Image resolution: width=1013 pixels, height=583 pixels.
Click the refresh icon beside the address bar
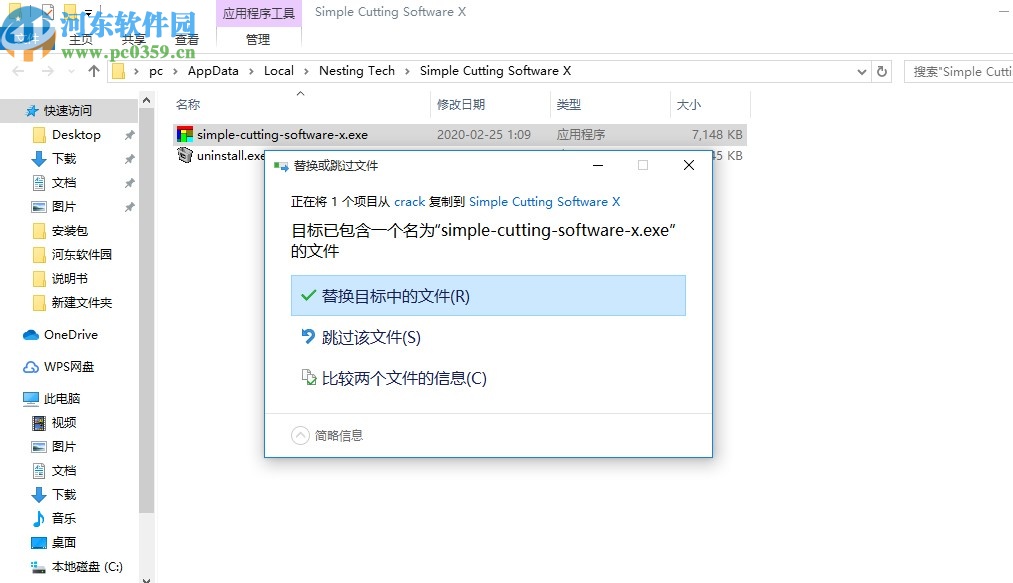click(880, 71)
